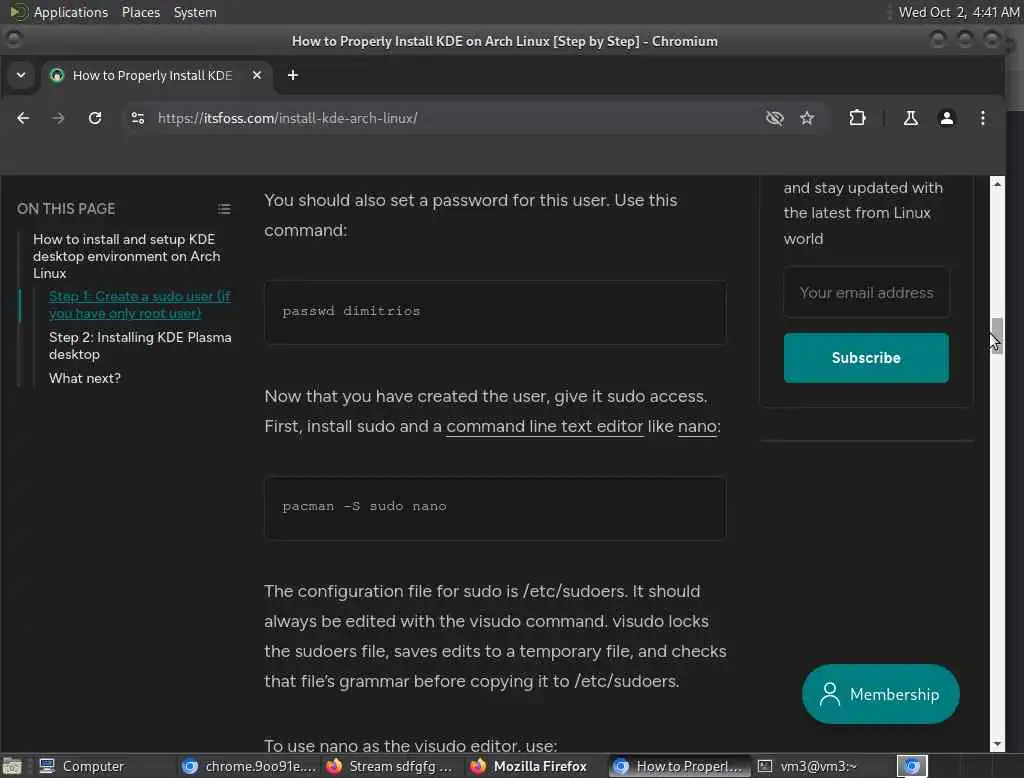This screenshot has width=1024, height=778.
Task: Click the crossed-out eye tracking protection icon
Action: pos(775,118)
